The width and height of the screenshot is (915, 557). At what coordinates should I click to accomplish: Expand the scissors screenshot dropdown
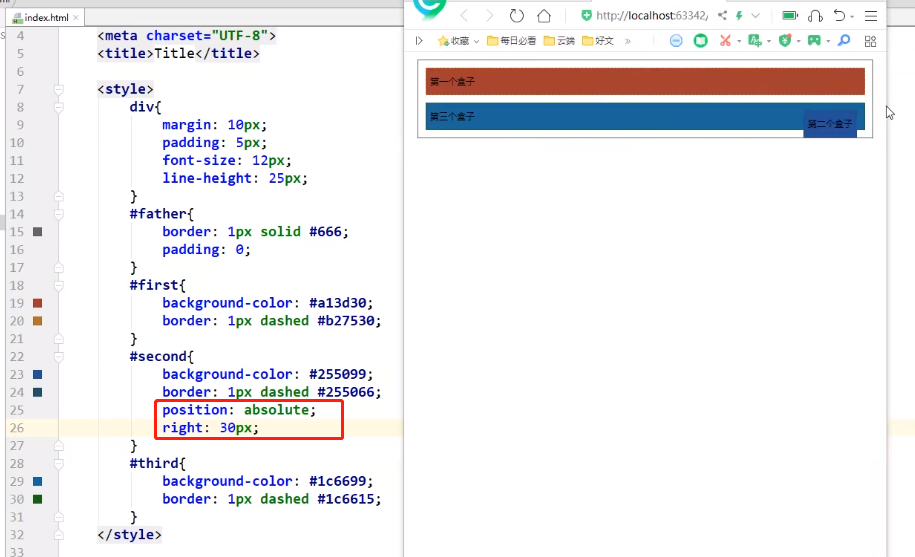pos(739,41)
